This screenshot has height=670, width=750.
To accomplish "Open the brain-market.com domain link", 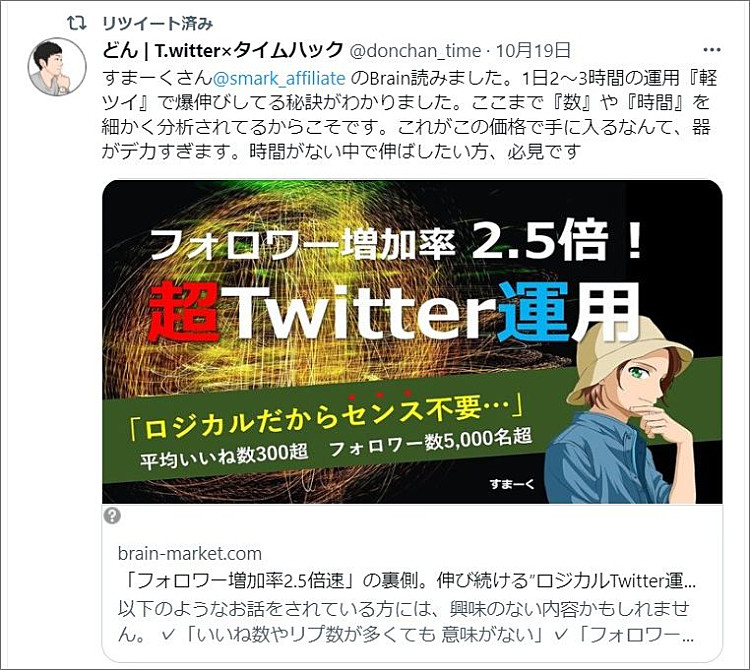I will click(190, 554).
